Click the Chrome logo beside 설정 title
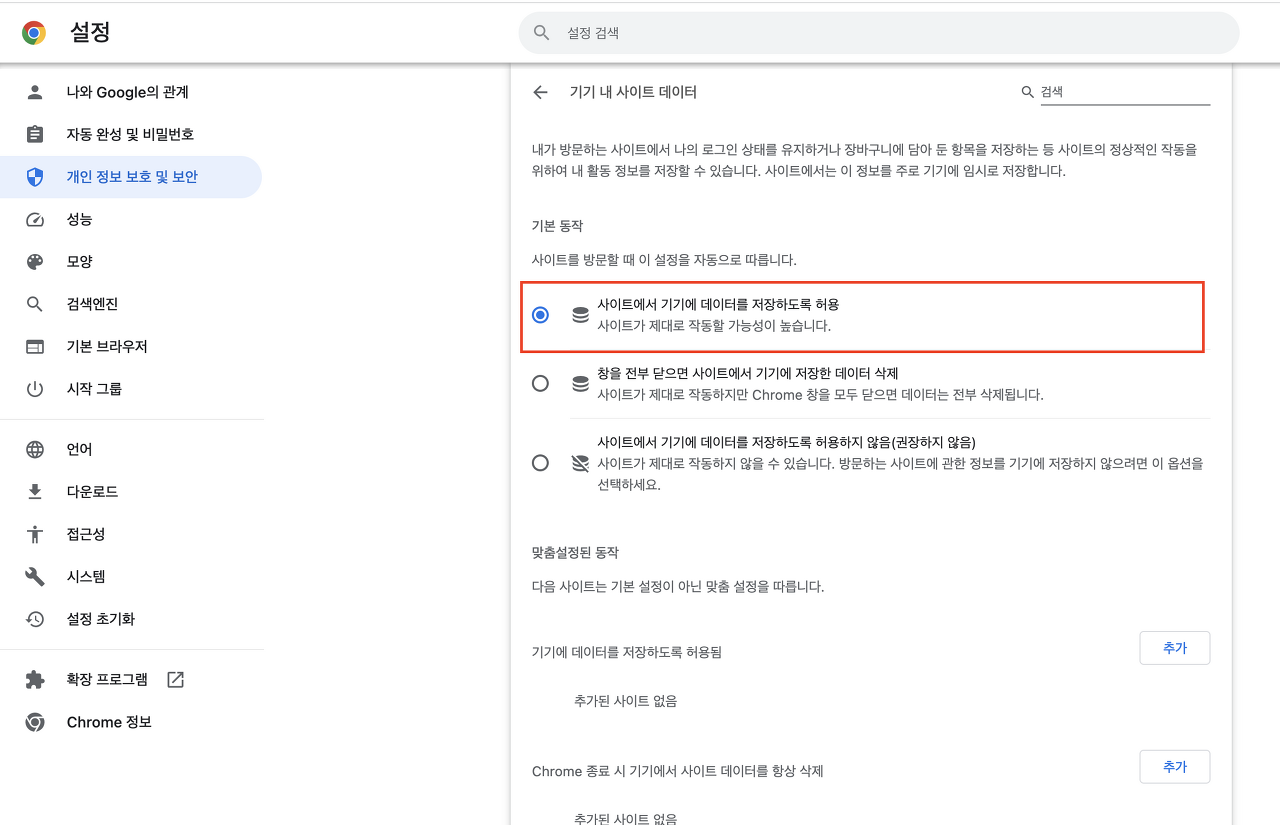 pos(34,33)
